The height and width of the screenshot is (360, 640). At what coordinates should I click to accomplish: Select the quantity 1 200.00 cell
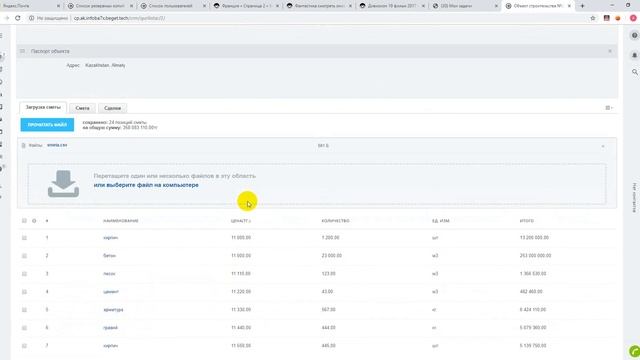[x=330, y=238]
